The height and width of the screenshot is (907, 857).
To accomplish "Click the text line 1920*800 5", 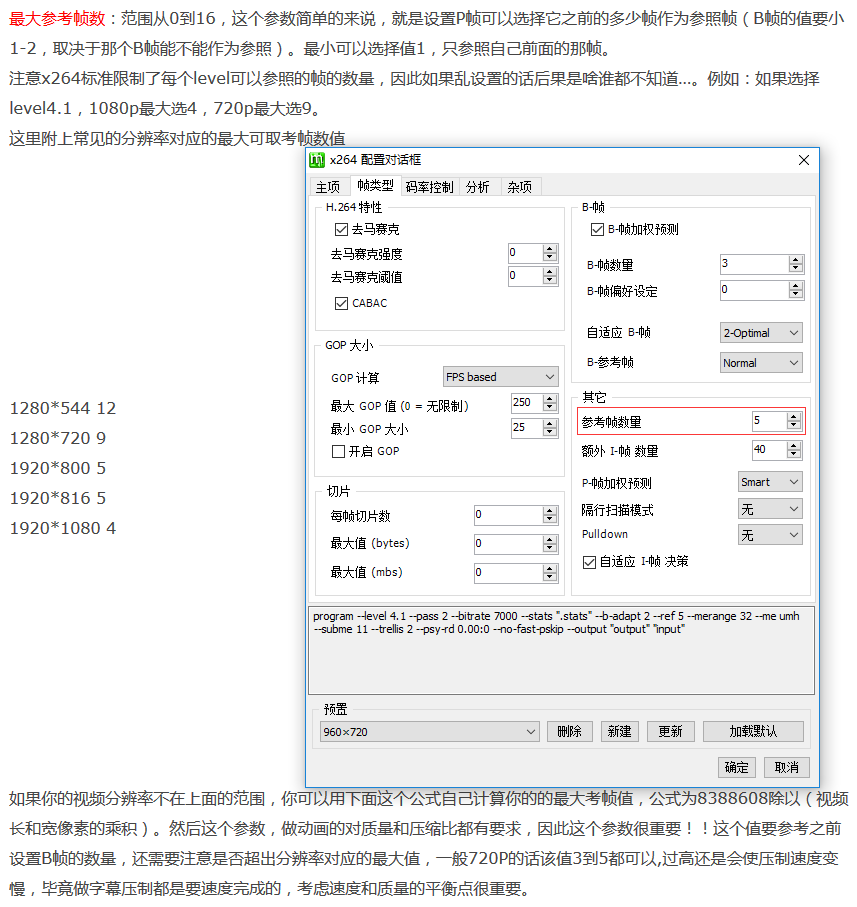I will (x=57, y=469).
